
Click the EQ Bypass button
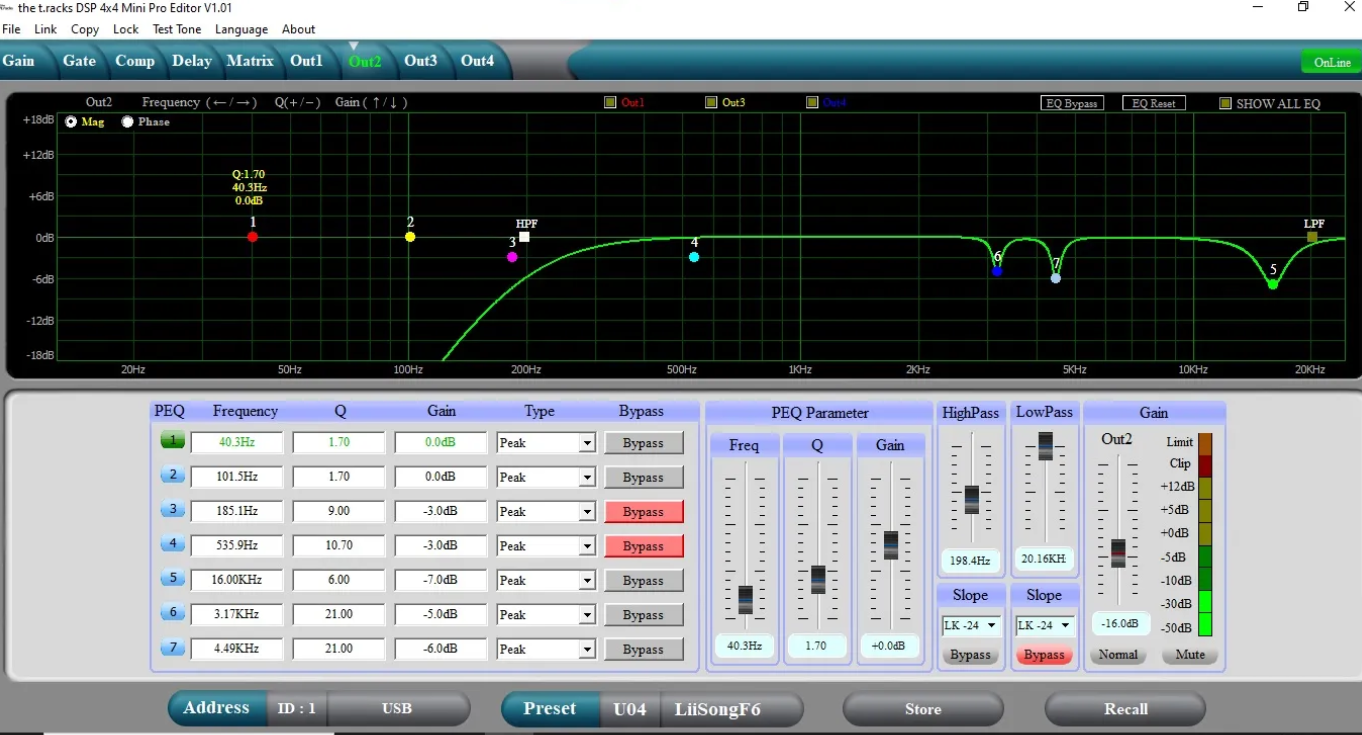pos(1072,103)
